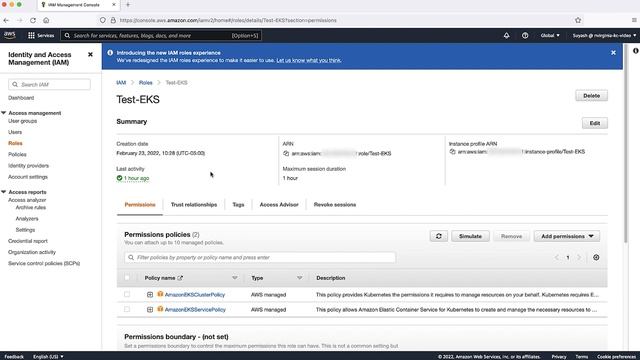Screen dimensions: 640x360
Task: Switch to the Revoke sessions tab
Action: pos(335,204)
